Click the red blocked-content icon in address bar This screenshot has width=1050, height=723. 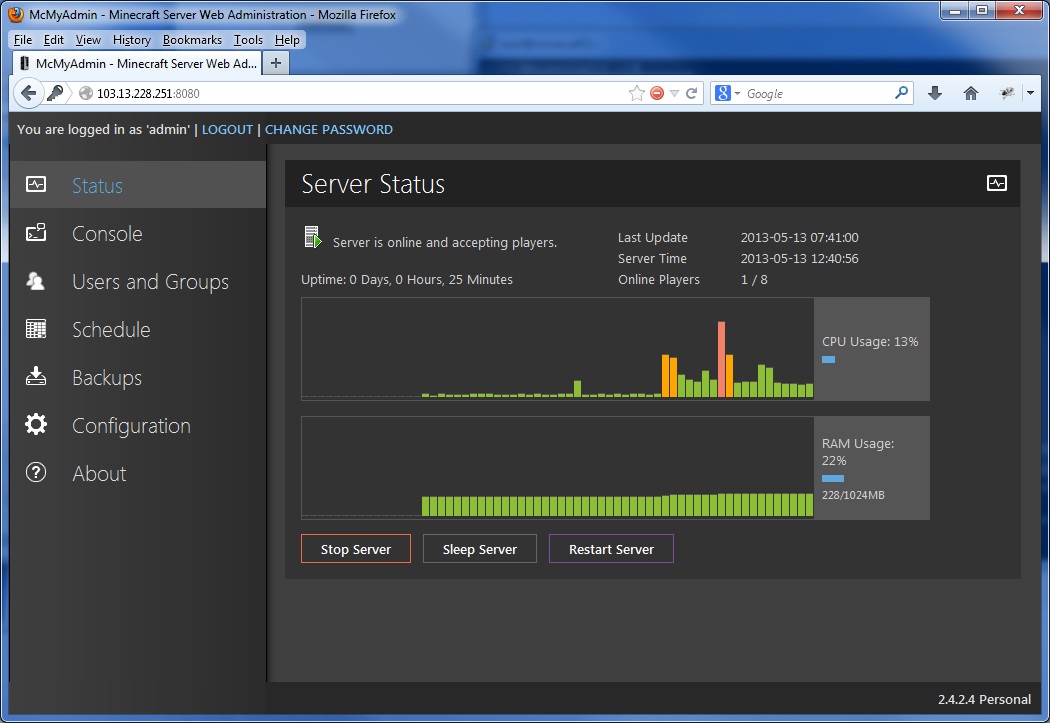coord(657,94)
